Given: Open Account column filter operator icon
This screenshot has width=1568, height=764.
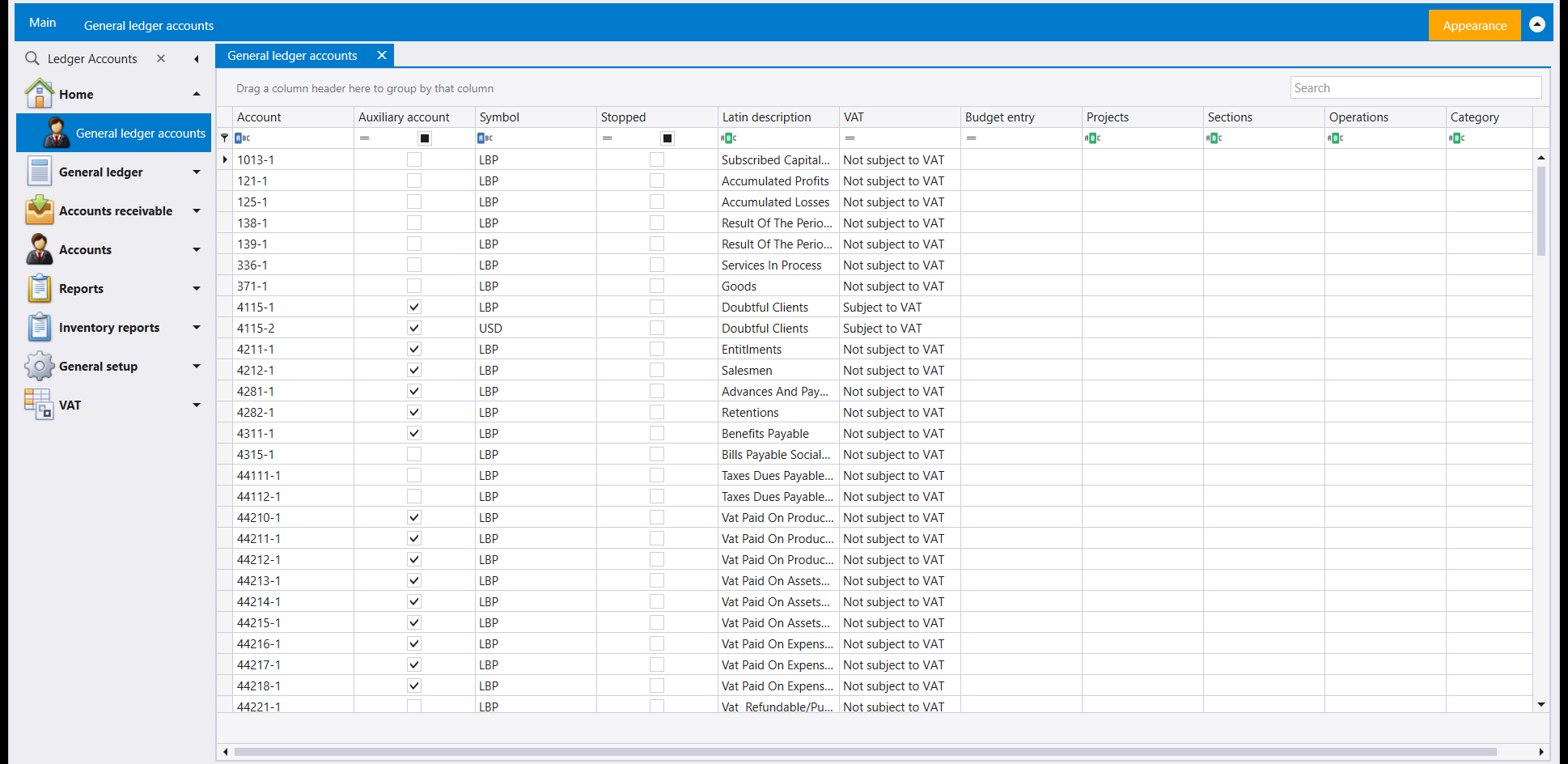Looking at the screenshot, I should (243, 138).
